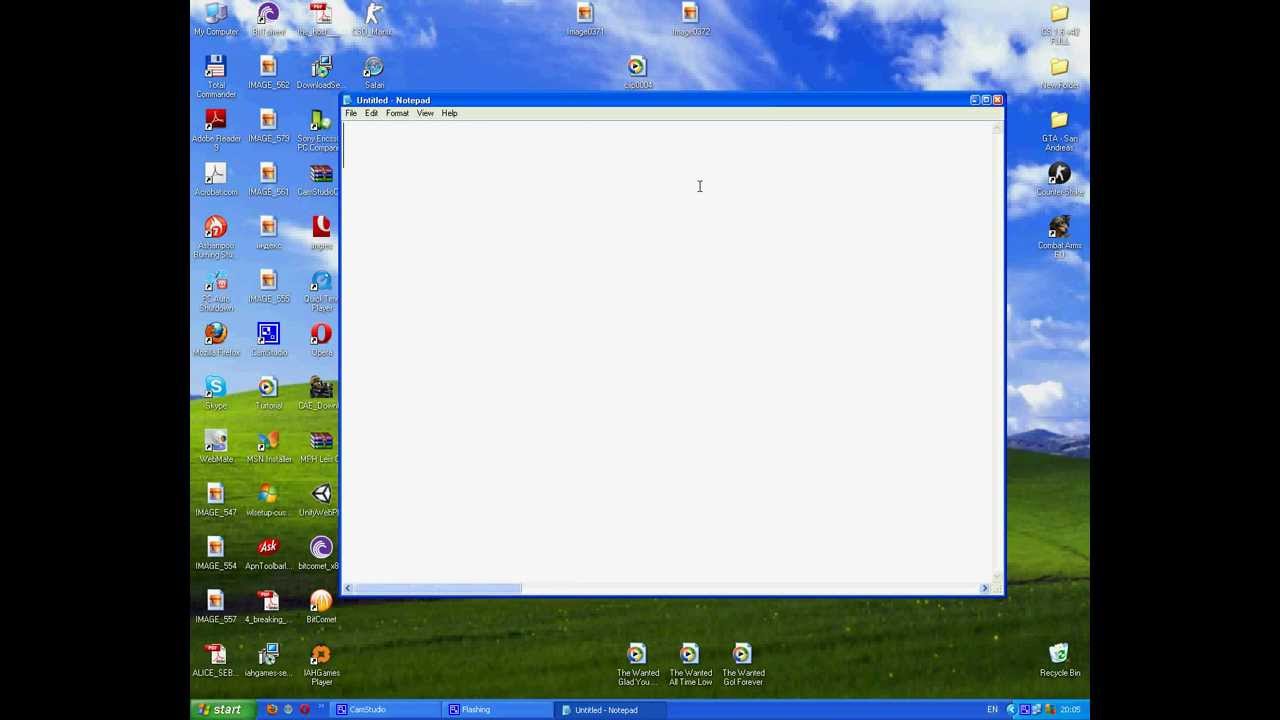Screen dimensions: 1280x720
Task: Maximize the Notepad window
Action: (986, 100)
